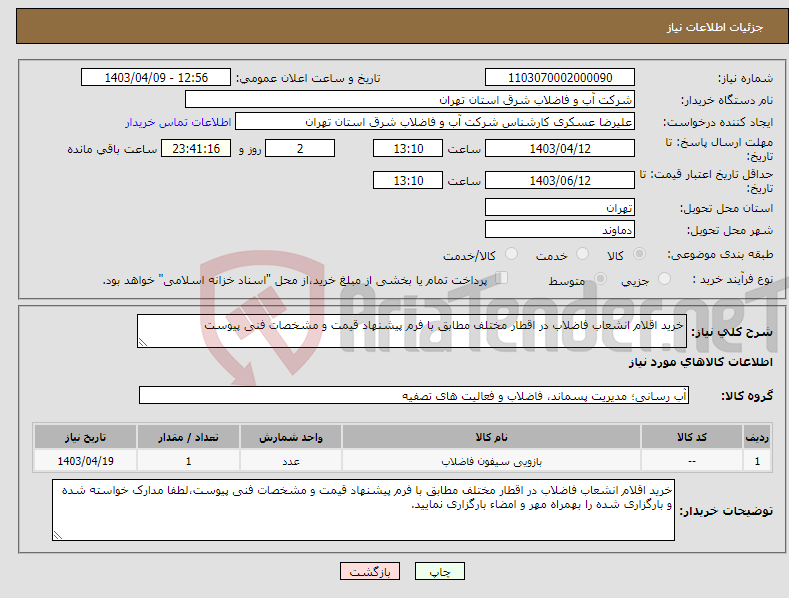Click the item name بازویی سیفون فاضلاب
The image size is (789, 598).
(x=492, y=461)
